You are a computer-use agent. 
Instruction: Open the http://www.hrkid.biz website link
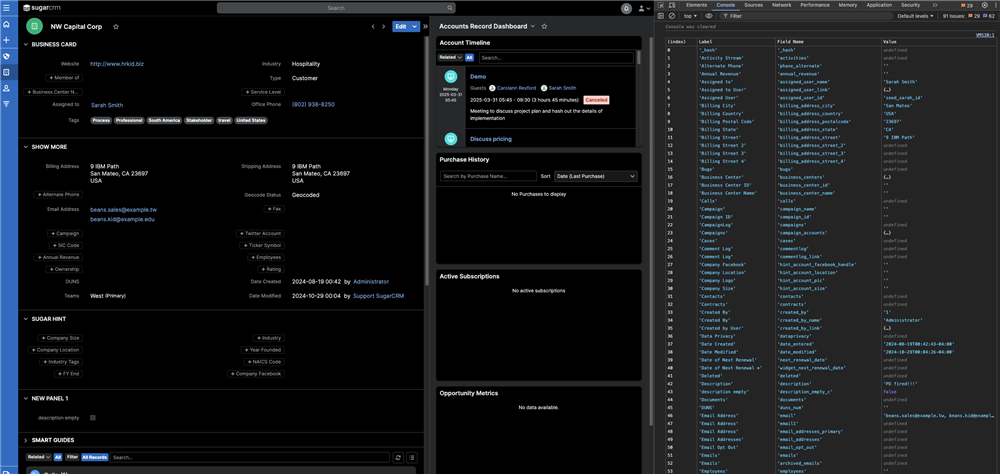point(117,64)
